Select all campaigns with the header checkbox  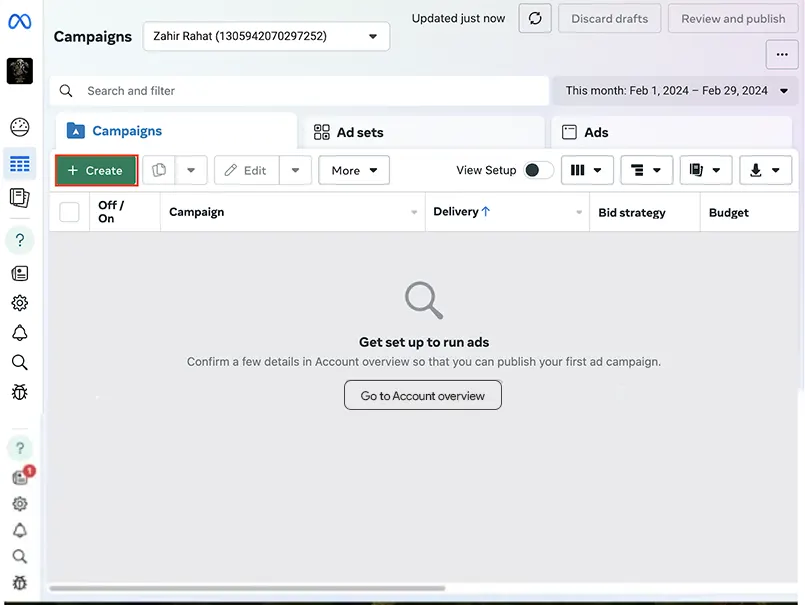tap(69, 212)
